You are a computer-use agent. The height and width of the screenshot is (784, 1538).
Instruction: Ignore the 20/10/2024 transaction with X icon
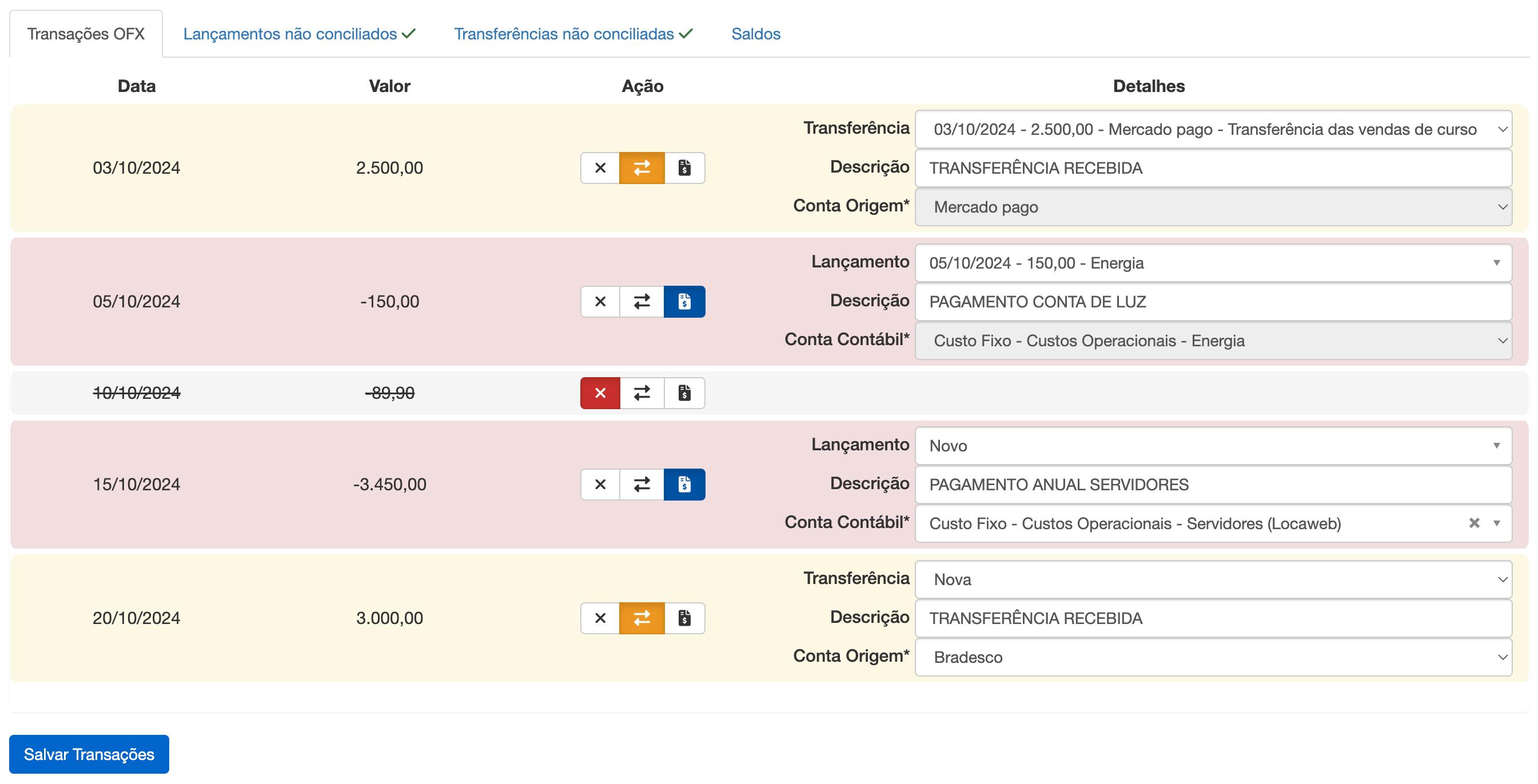pos(600,618)
